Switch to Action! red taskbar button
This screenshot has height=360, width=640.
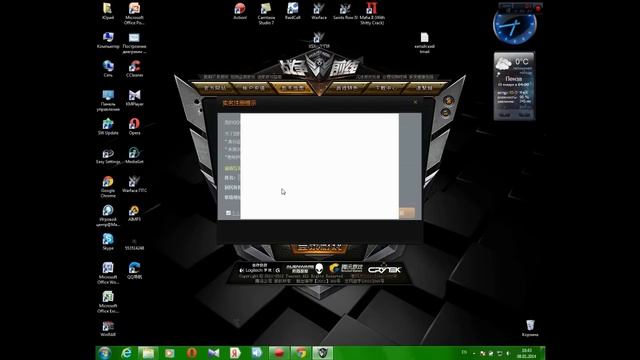[279, 353]
